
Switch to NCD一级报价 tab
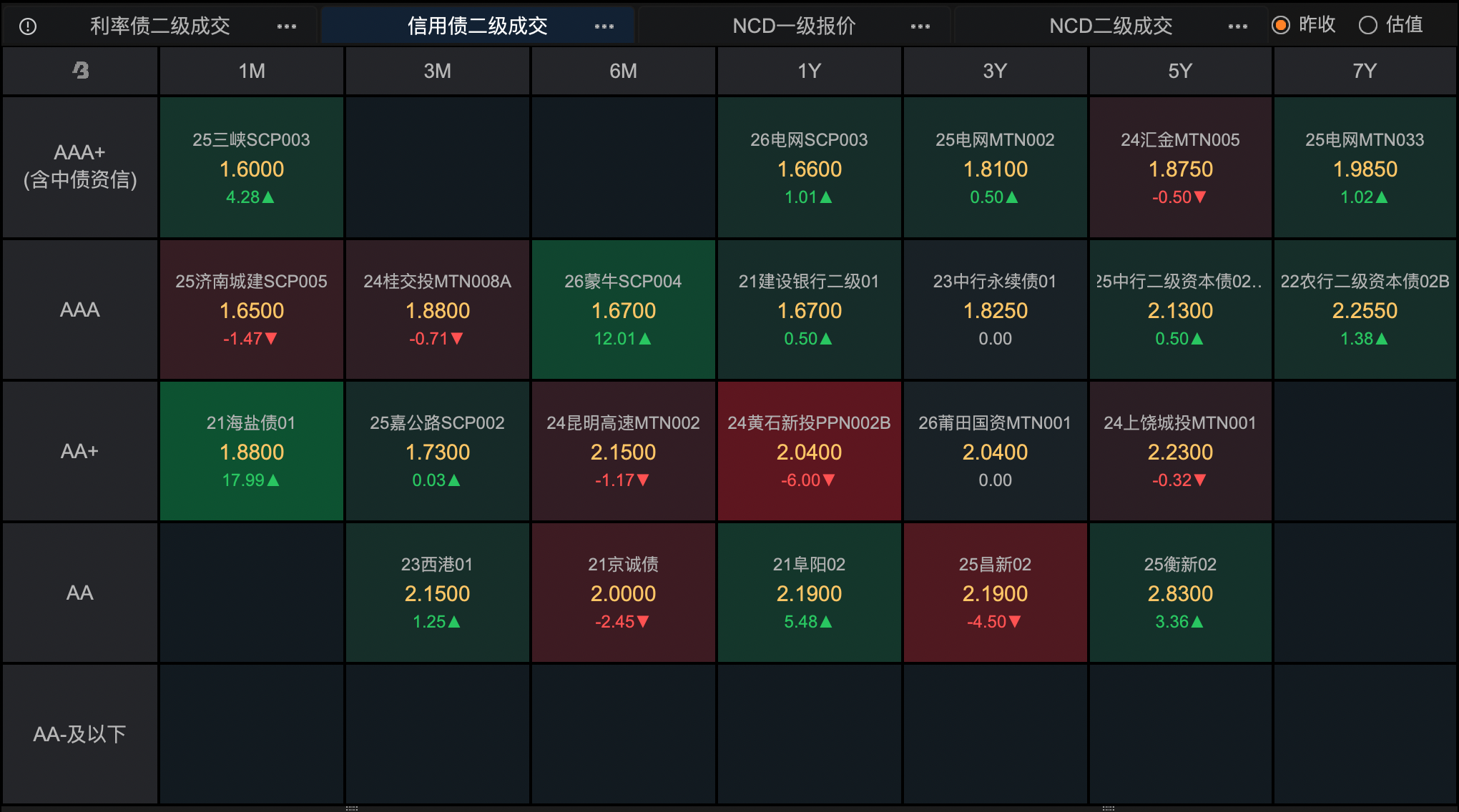point(794,26)
